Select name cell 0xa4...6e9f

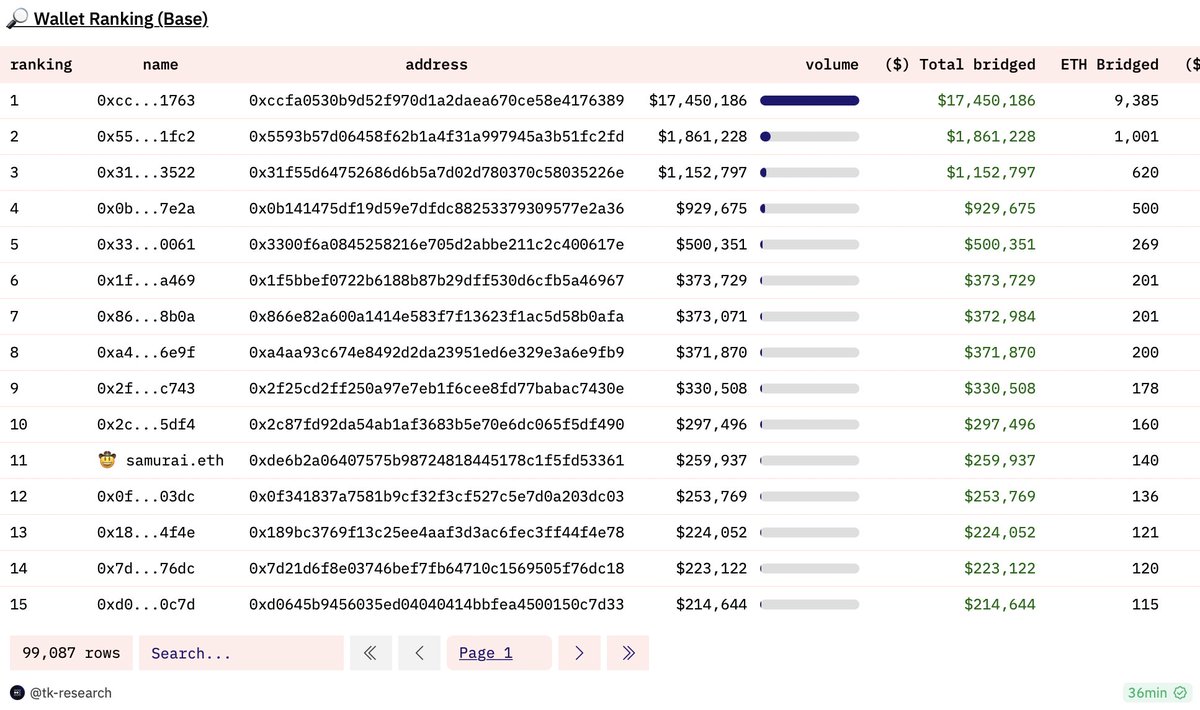pos(146,352)
